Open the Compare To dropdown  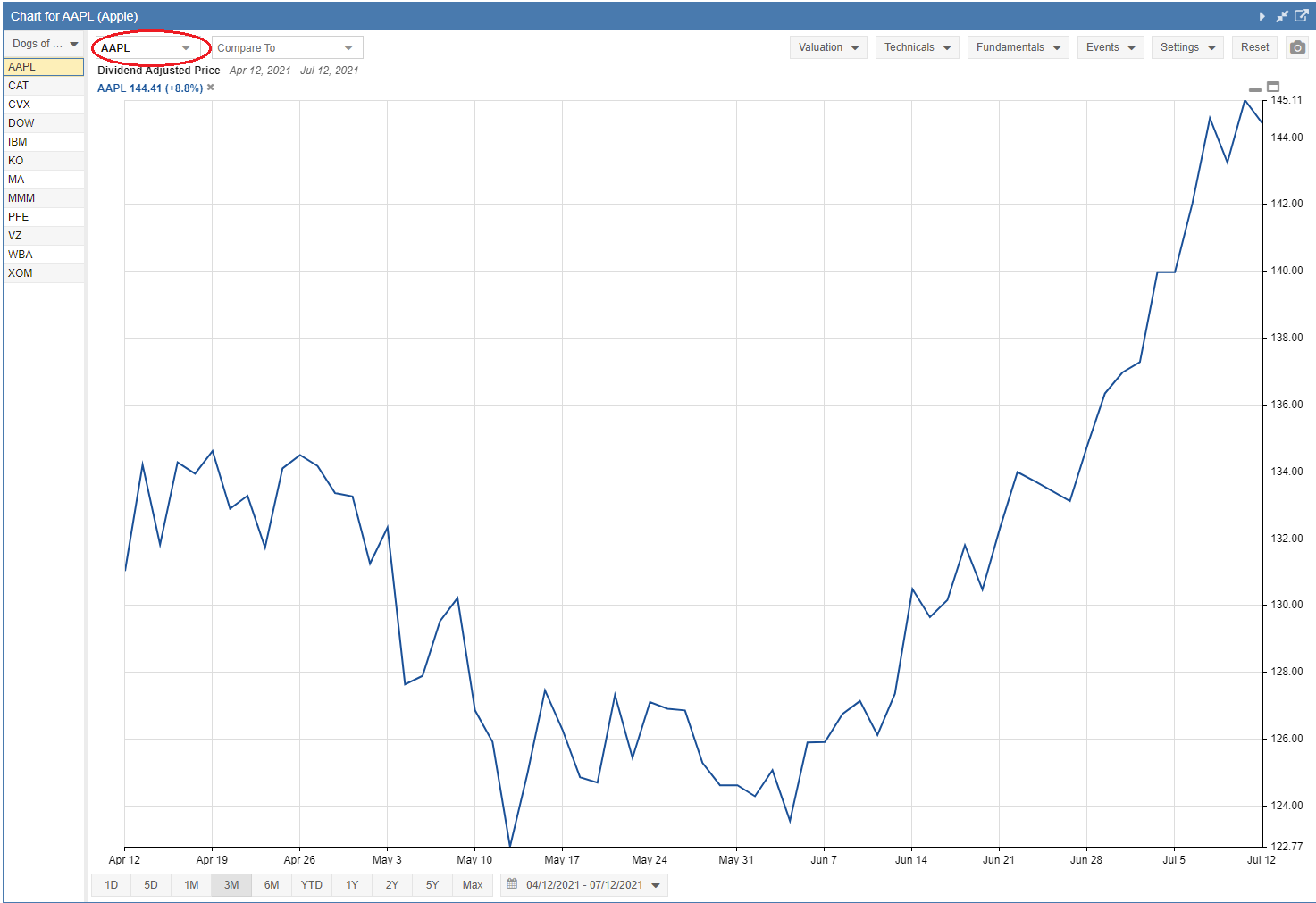coord(287,47)
